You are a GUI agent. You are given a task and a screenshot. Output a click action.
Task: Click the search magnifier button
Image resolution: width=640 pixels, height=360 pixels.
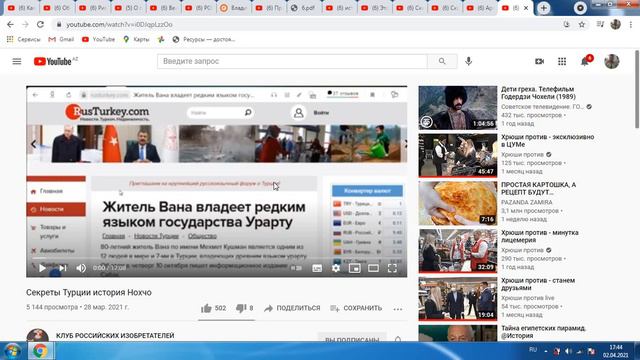(x=442, y=61)
